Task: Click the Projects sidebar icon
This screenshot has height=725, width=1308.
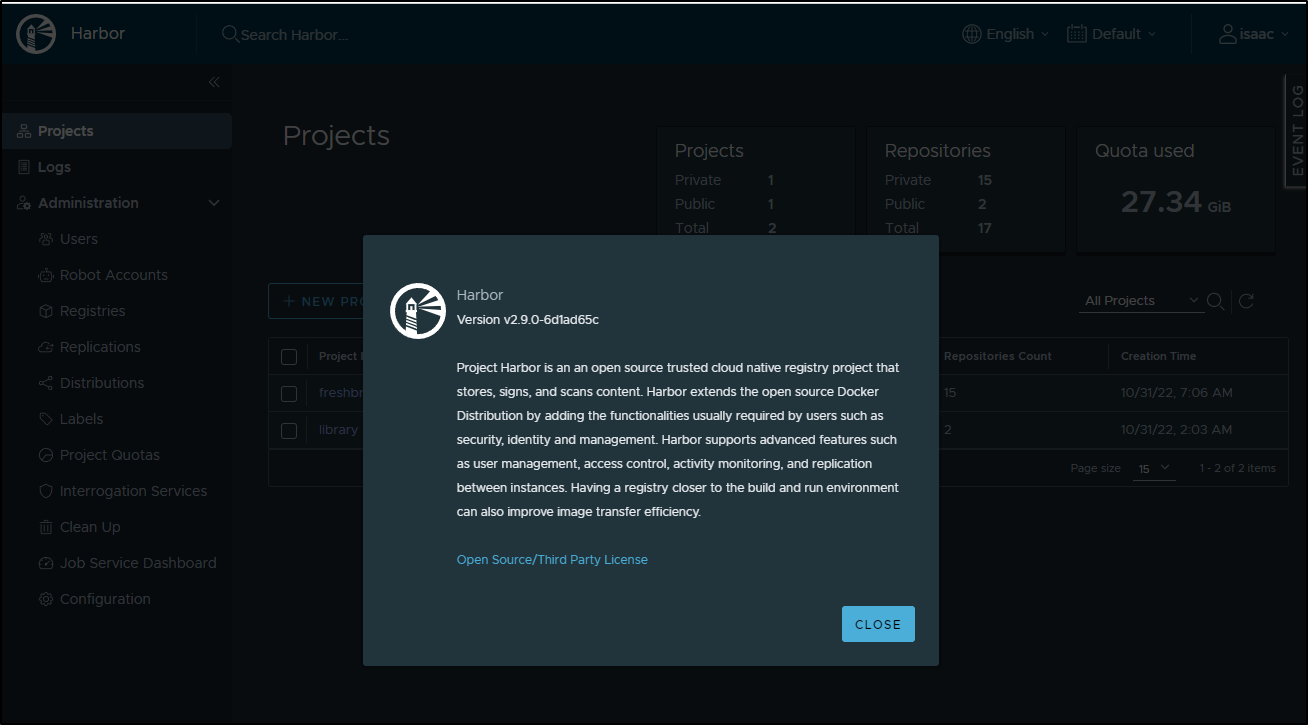Action: click(24, 131)
